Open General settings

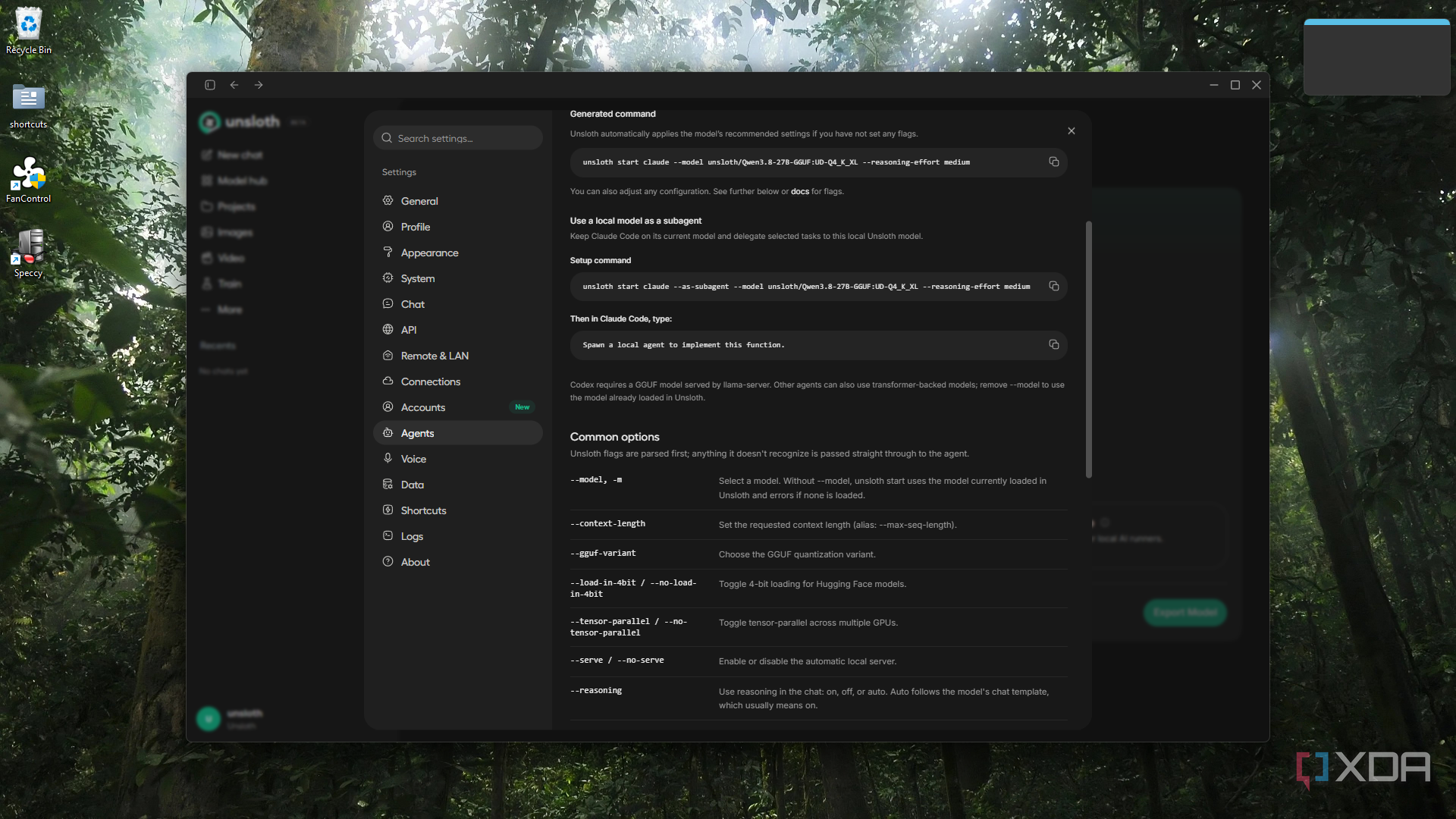click(x=458, y=201)
